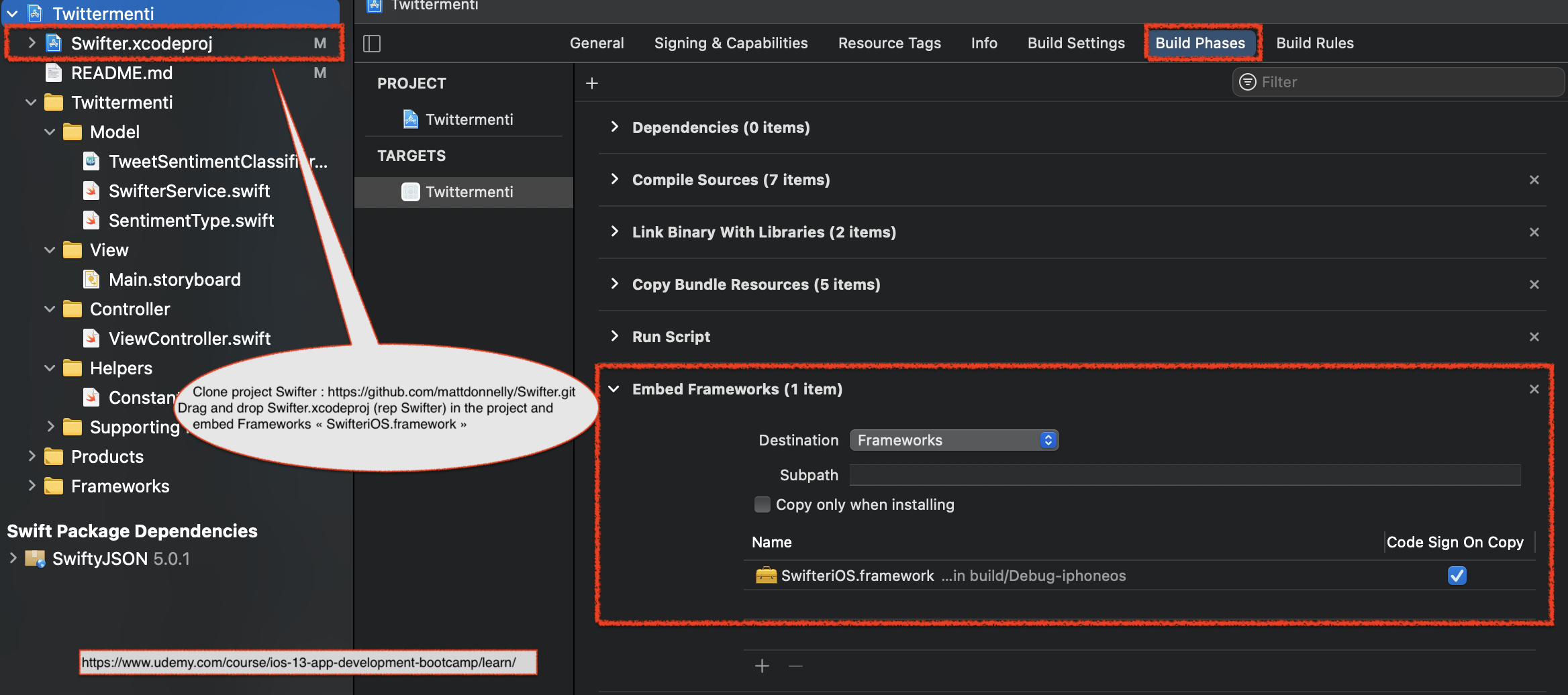This screenshot has width=1568, height=695.
Task: Select the Build Phases tab
Action: pos(1200,43)
